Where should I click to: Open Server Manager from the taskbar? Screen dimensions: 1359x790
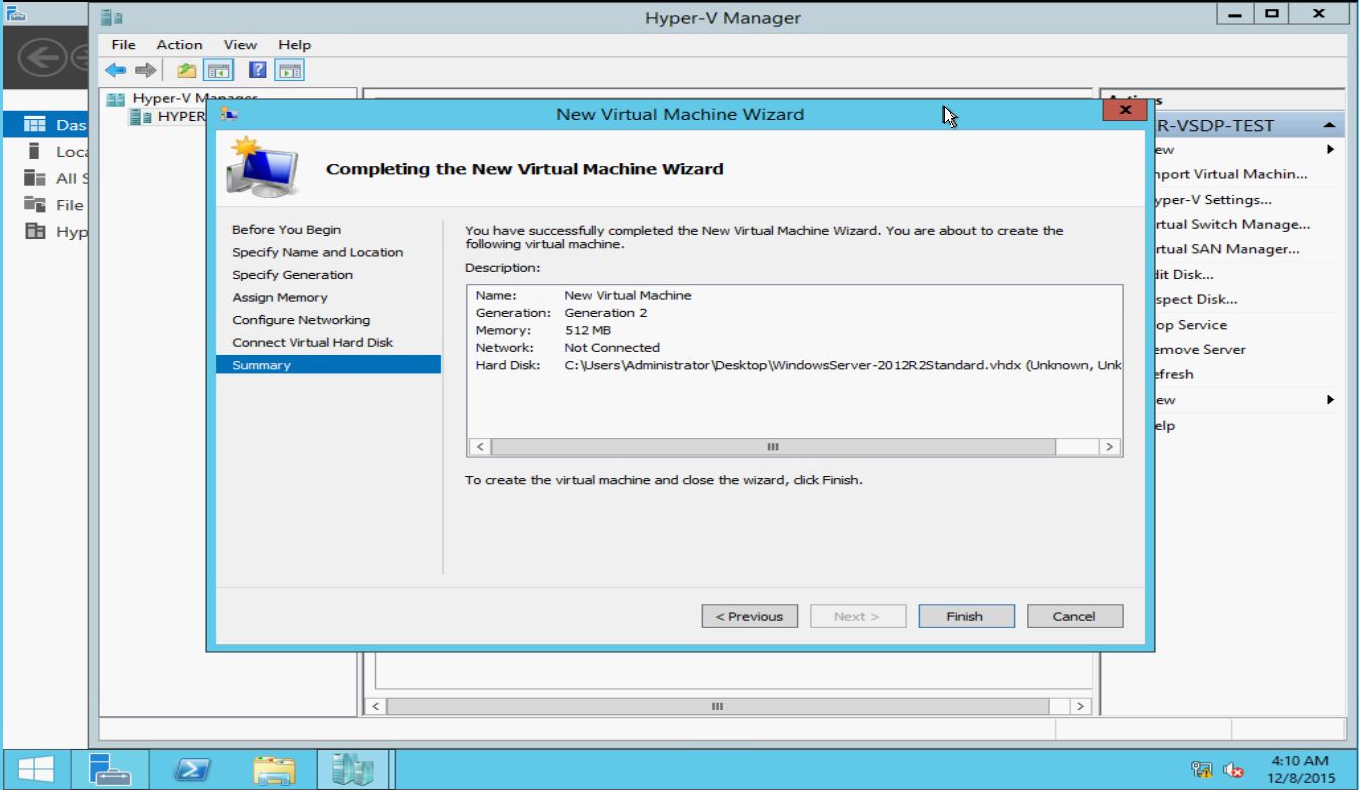(x=109, y=769)
